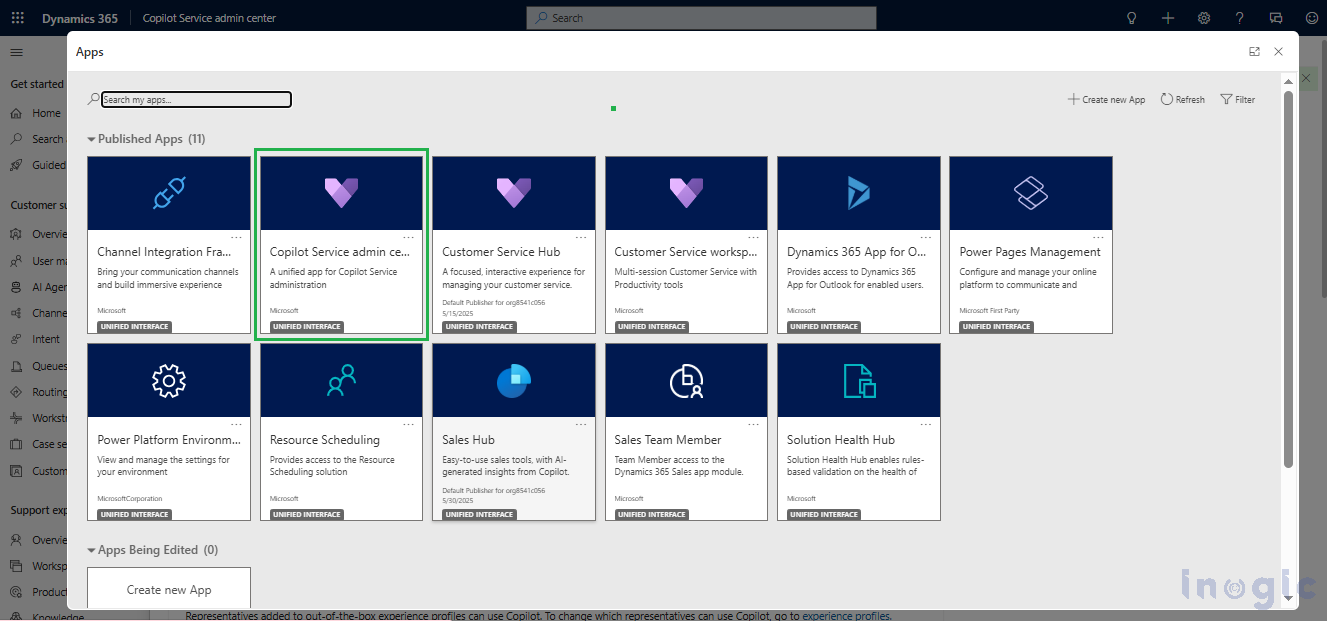Click the Create new App tile
1327x621 pixels.
(x=169, y=589)
